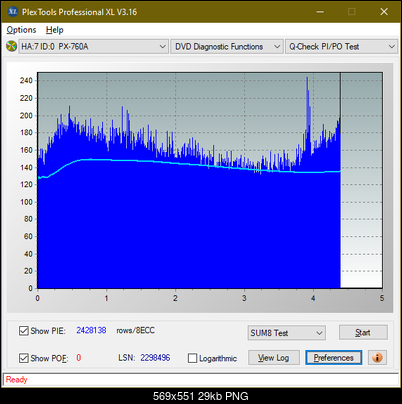The height and width of the screenshot is (404, 402).
Task: Expand the SUM8 Test dropdown
Action: 287,333
